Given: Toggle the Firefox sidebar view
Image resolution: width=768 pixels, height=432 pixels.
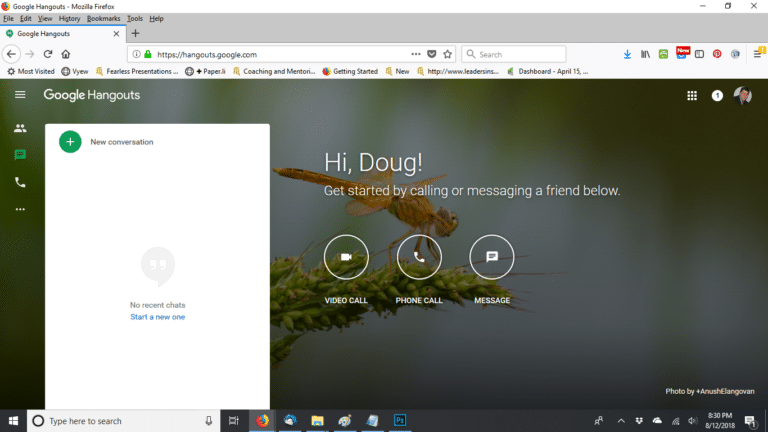Looking at the screenshot, I should coord(699,54).
